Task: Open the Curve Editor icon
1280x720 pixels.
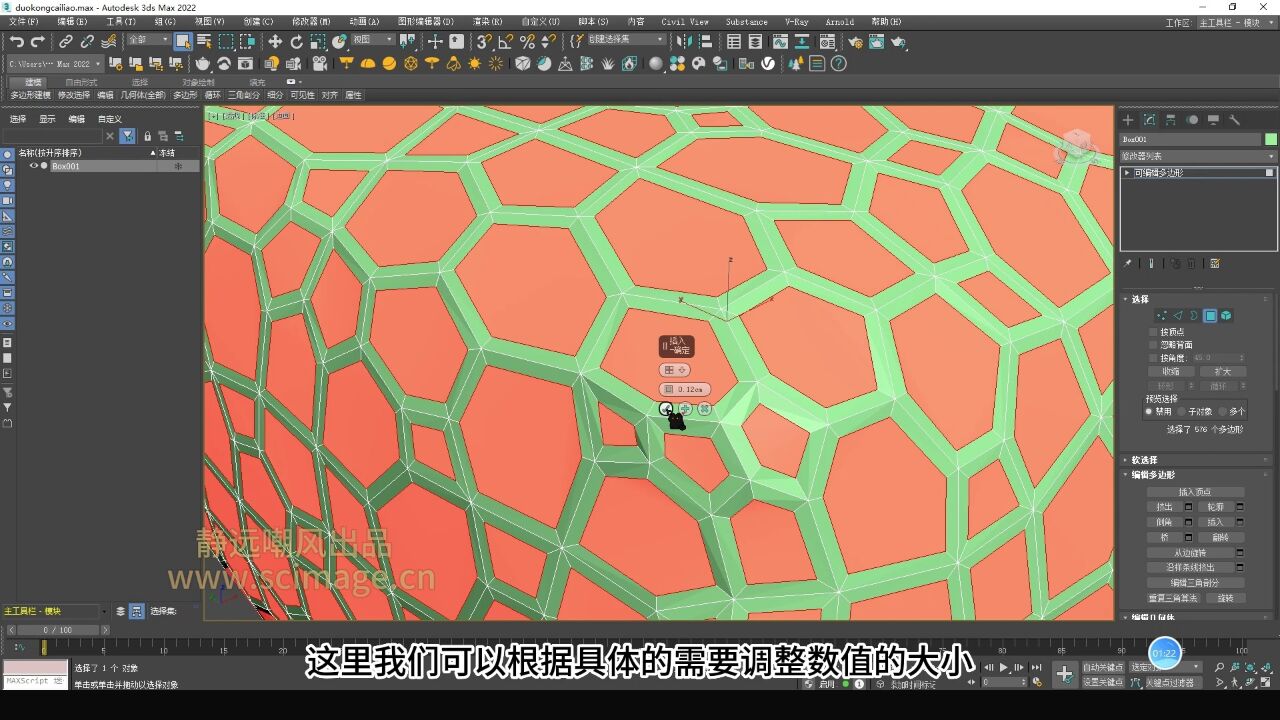Action: point(779,41)
